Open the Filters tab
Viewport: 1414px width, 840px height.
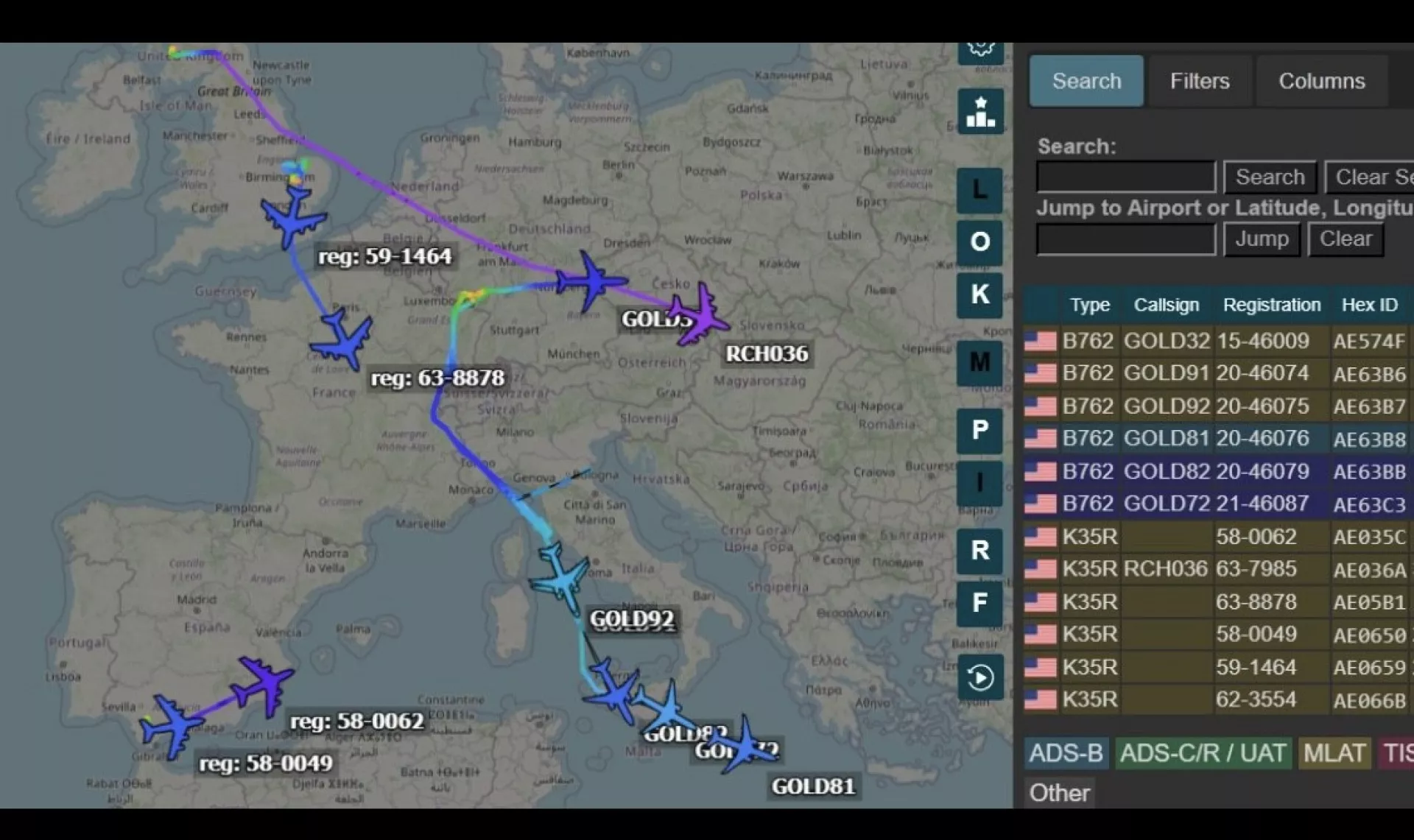click(x=1199, y=81)
